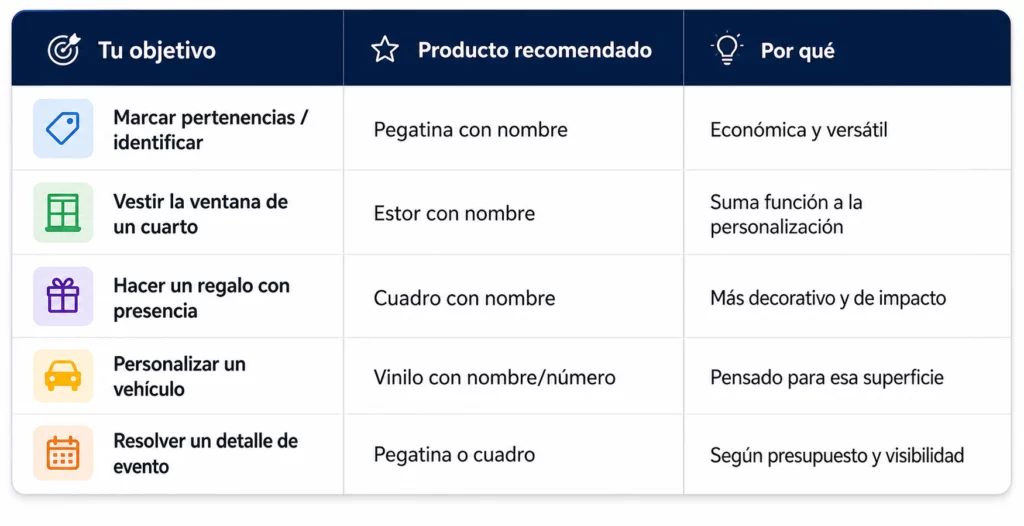This screenshot has width=1024, height=526.
Task: Click the Por qué column header
Action: pos(797,51)
